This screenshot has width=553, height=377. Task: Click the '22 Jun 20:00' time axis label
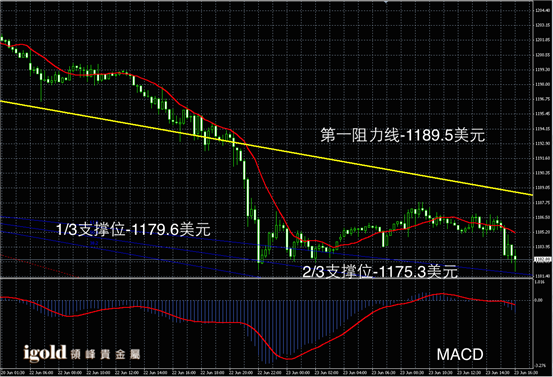(241, 372)
